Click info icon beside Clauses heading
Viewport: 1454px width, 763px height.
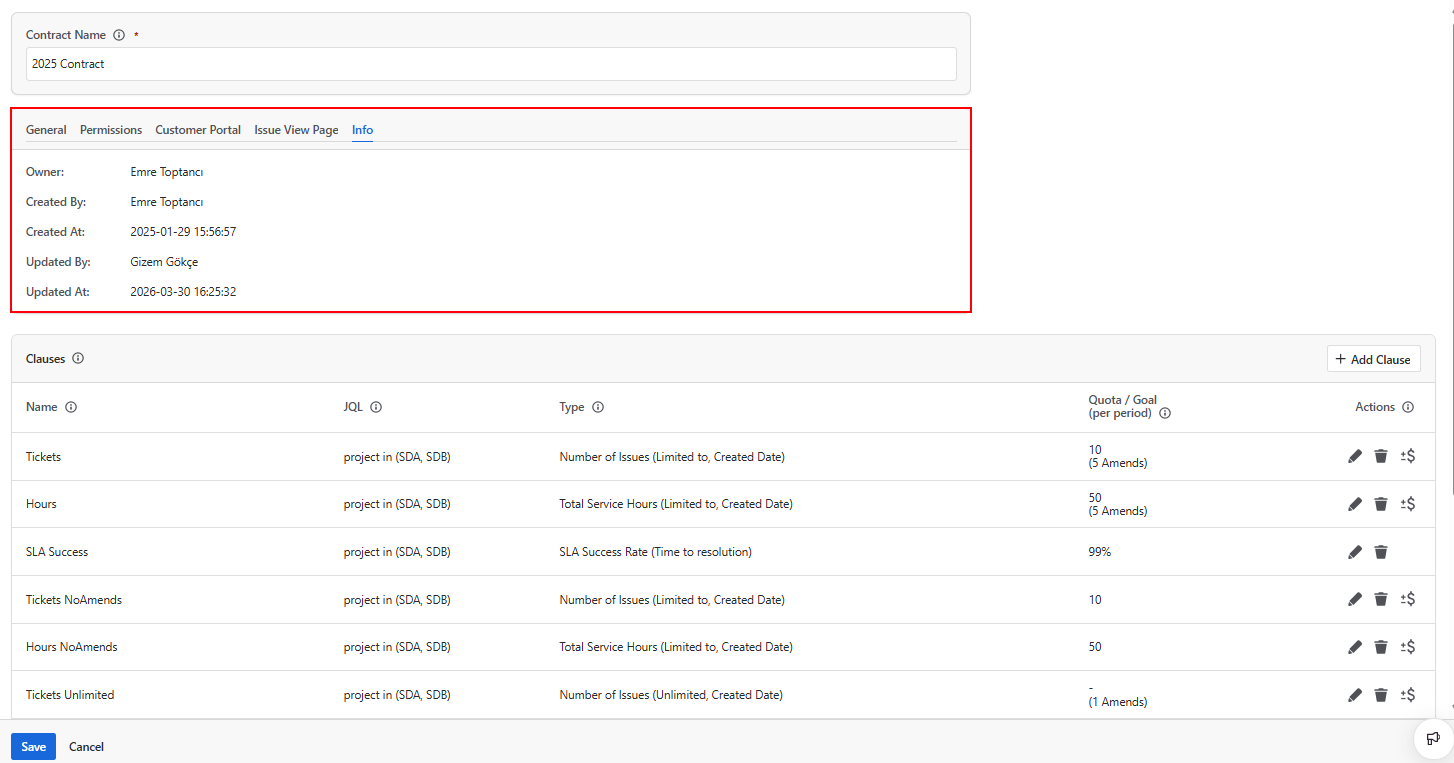pyautogui.click(x=78, y=358)
